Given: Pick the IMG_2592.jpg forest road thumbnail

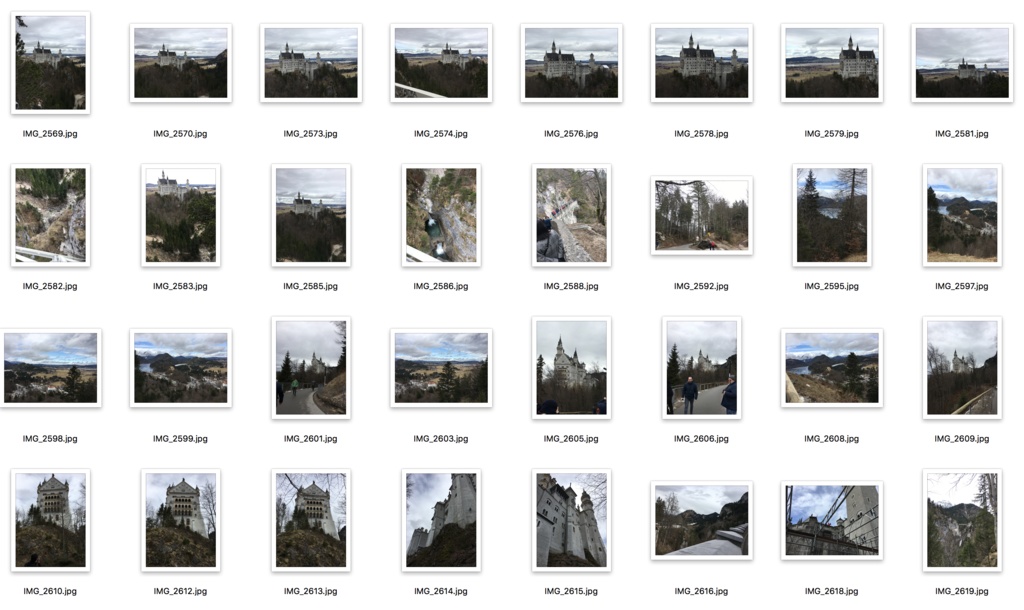Looking at the screenshot, I should (701, 216).
